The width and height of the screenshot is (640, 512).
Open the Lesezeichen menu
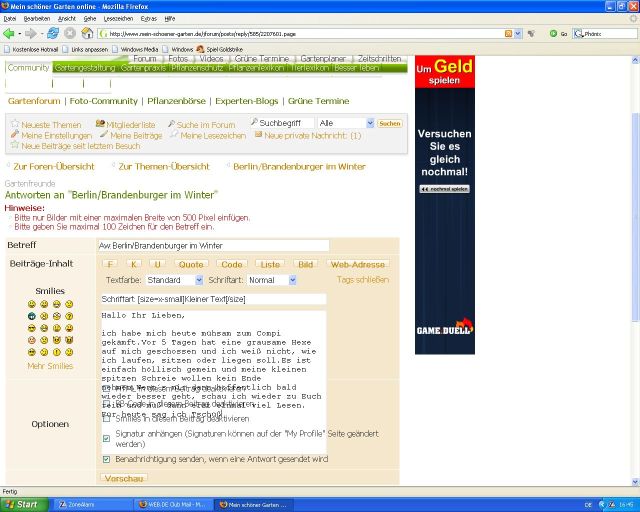pos(118,18)
